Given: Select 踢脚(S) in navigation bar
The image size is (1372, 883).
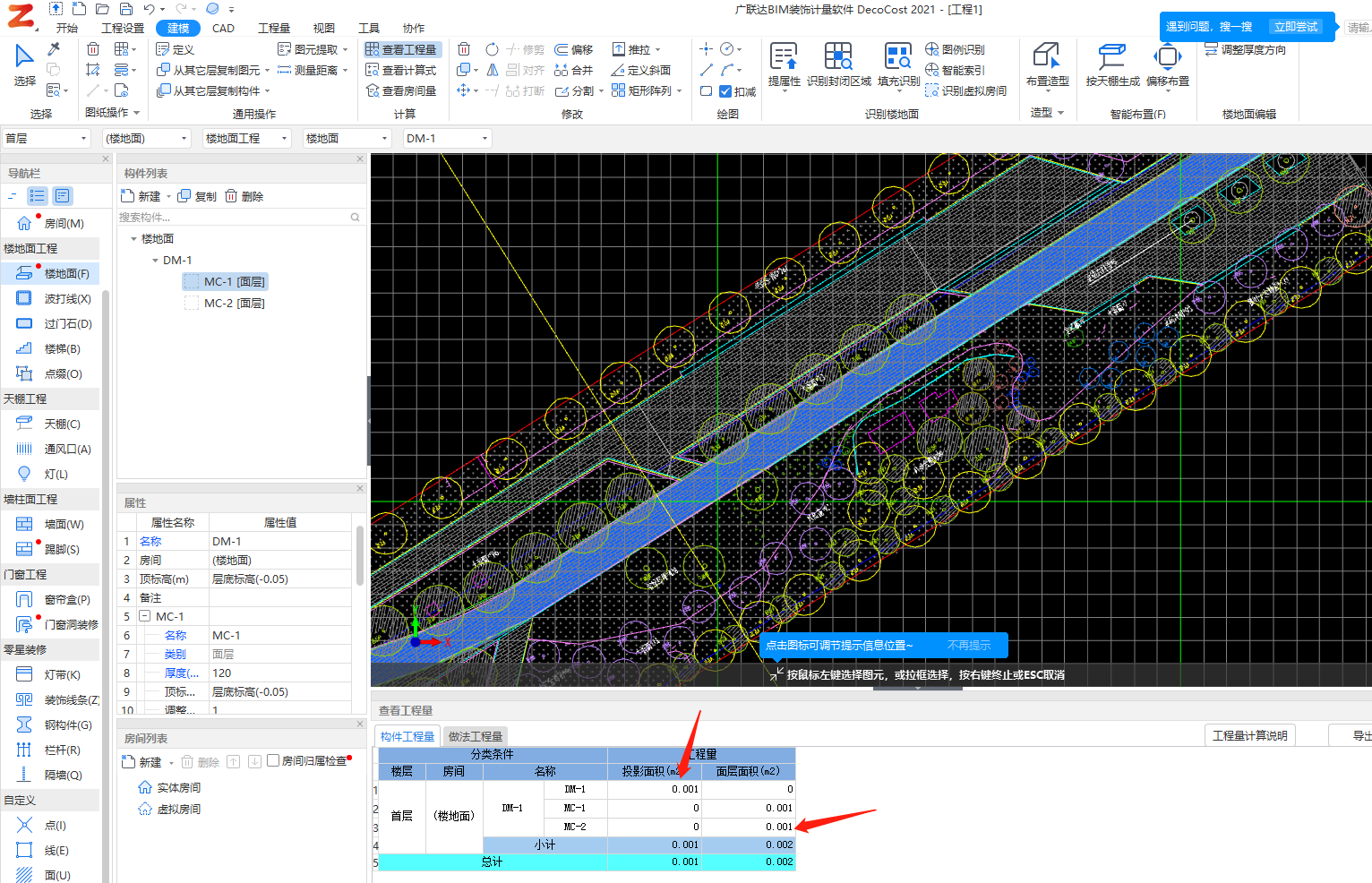Looking at the screenshot, I should [49, 549].
